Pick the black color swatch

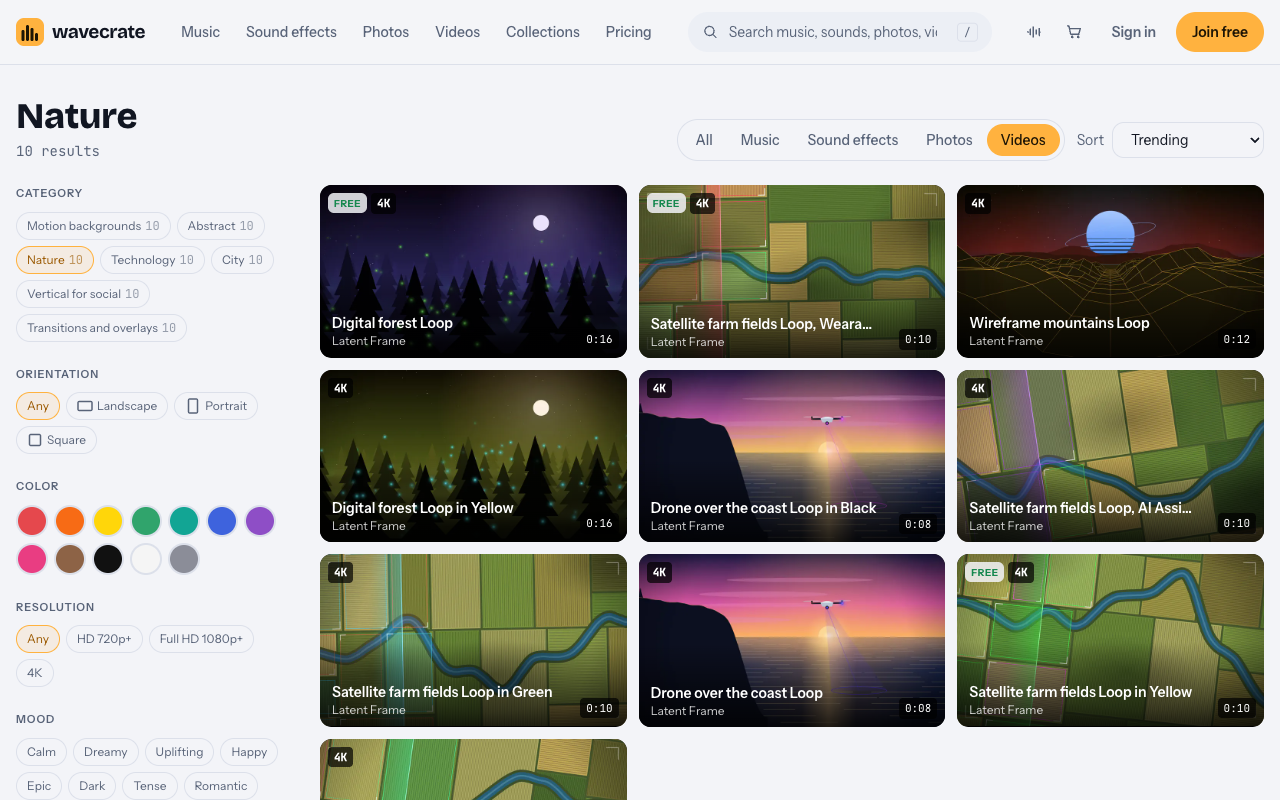(108, 559)
